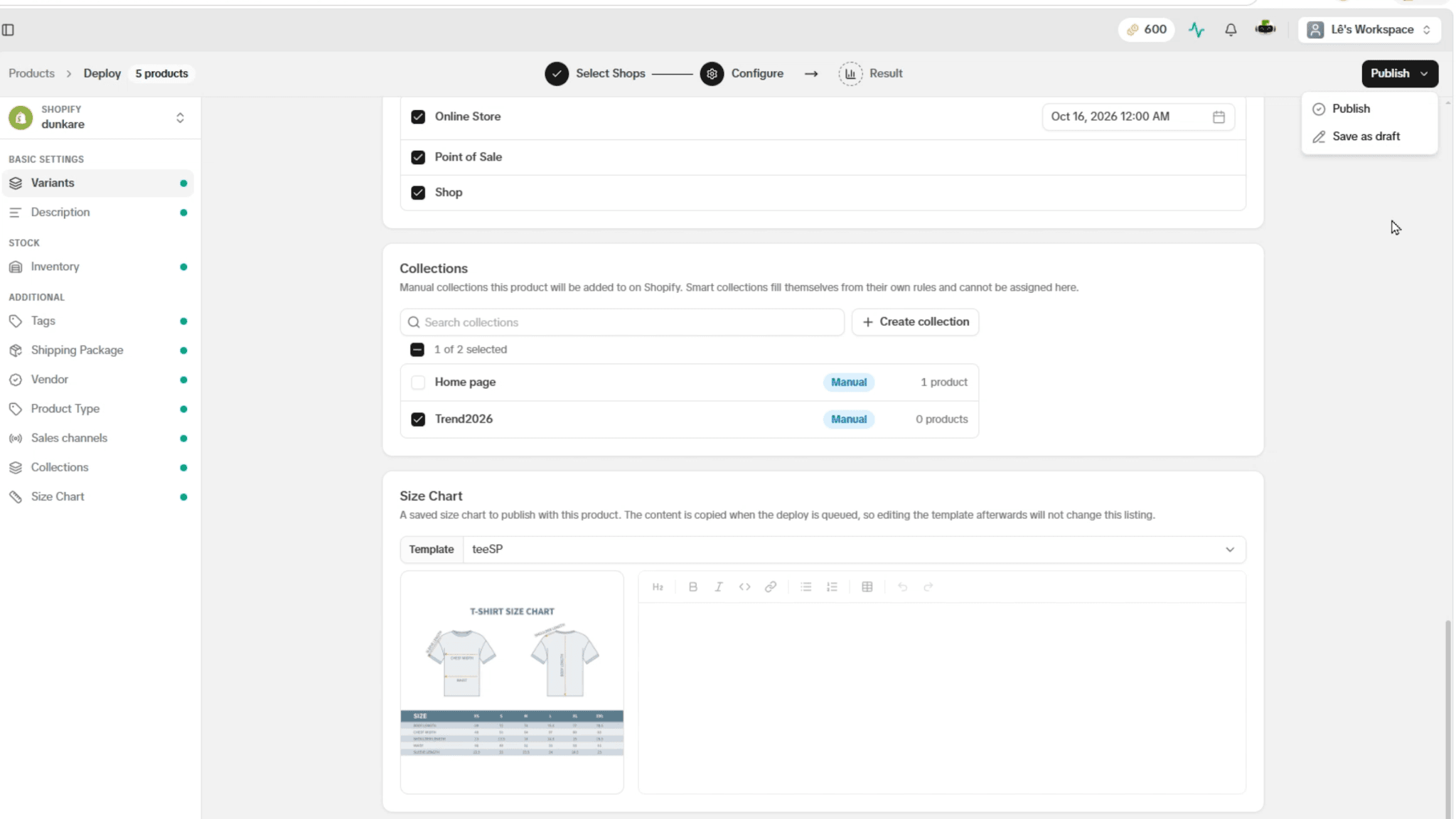Go to Description section in sidebar

pos(97,213)
